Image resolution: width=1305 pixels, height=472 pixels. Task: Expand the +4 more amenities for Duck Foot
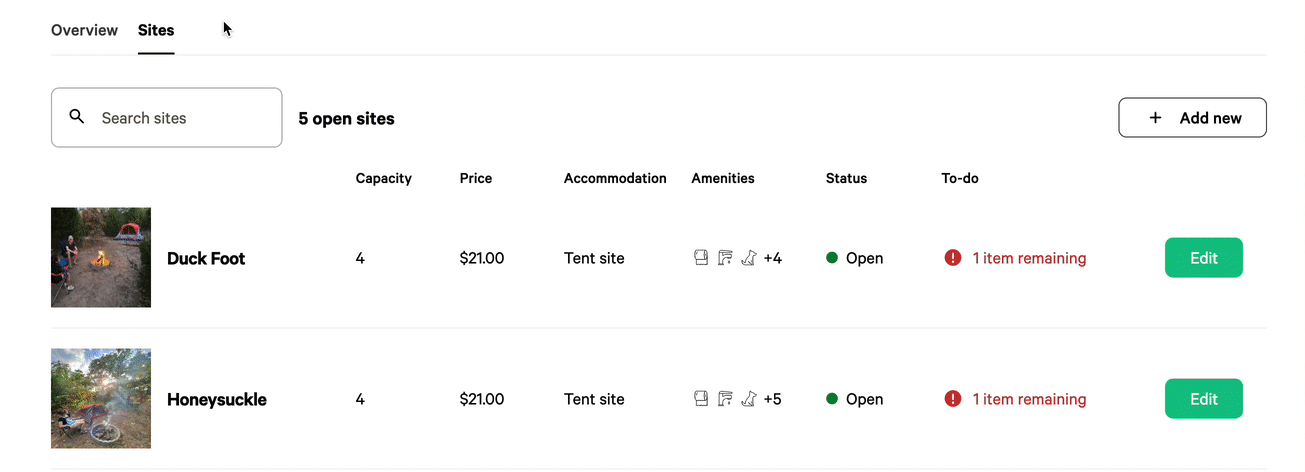pos(772,258)
